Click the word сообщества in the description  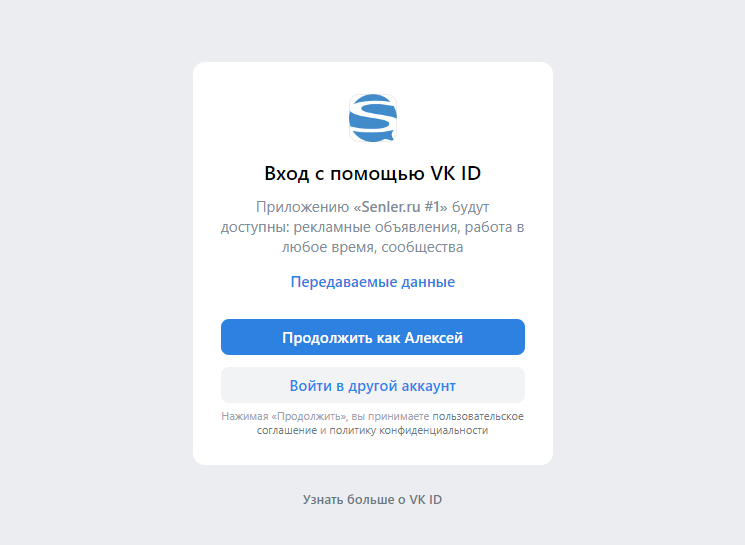point(422,247)
